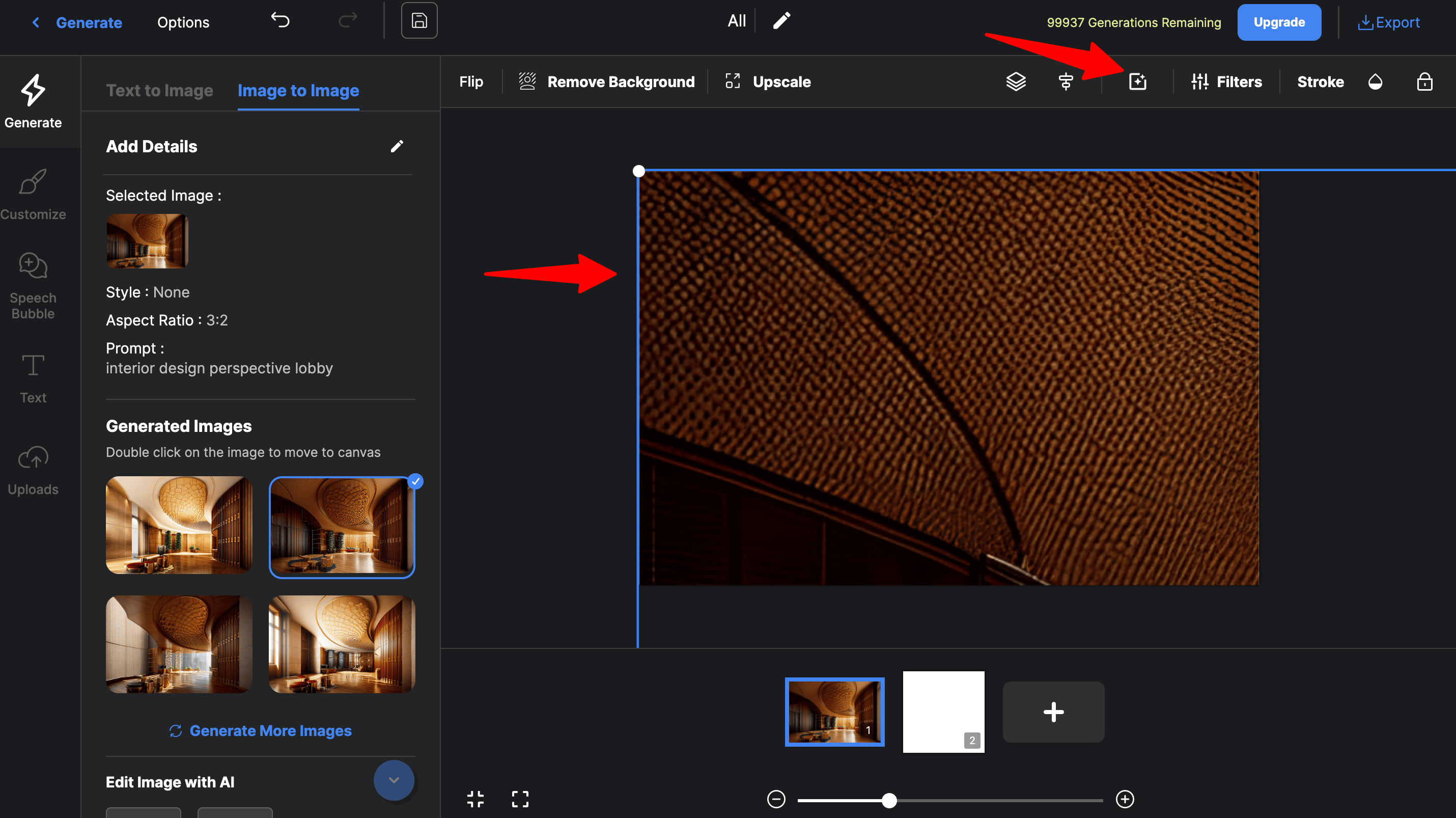Undo the last action

pyautogui.click(x=280, y=20)
